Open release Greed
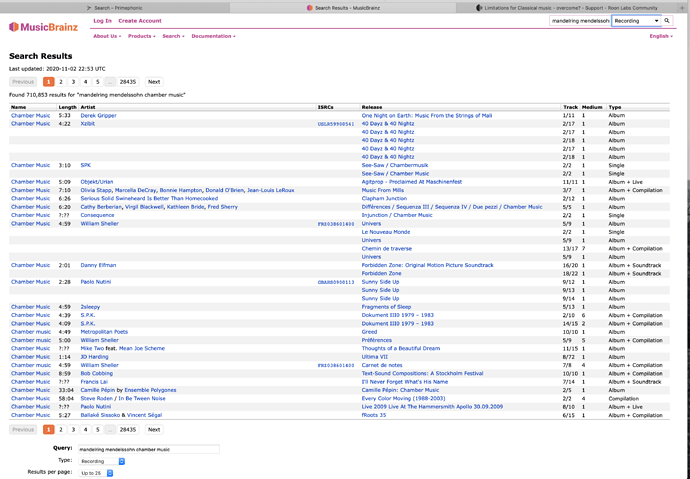 point(369,332)
